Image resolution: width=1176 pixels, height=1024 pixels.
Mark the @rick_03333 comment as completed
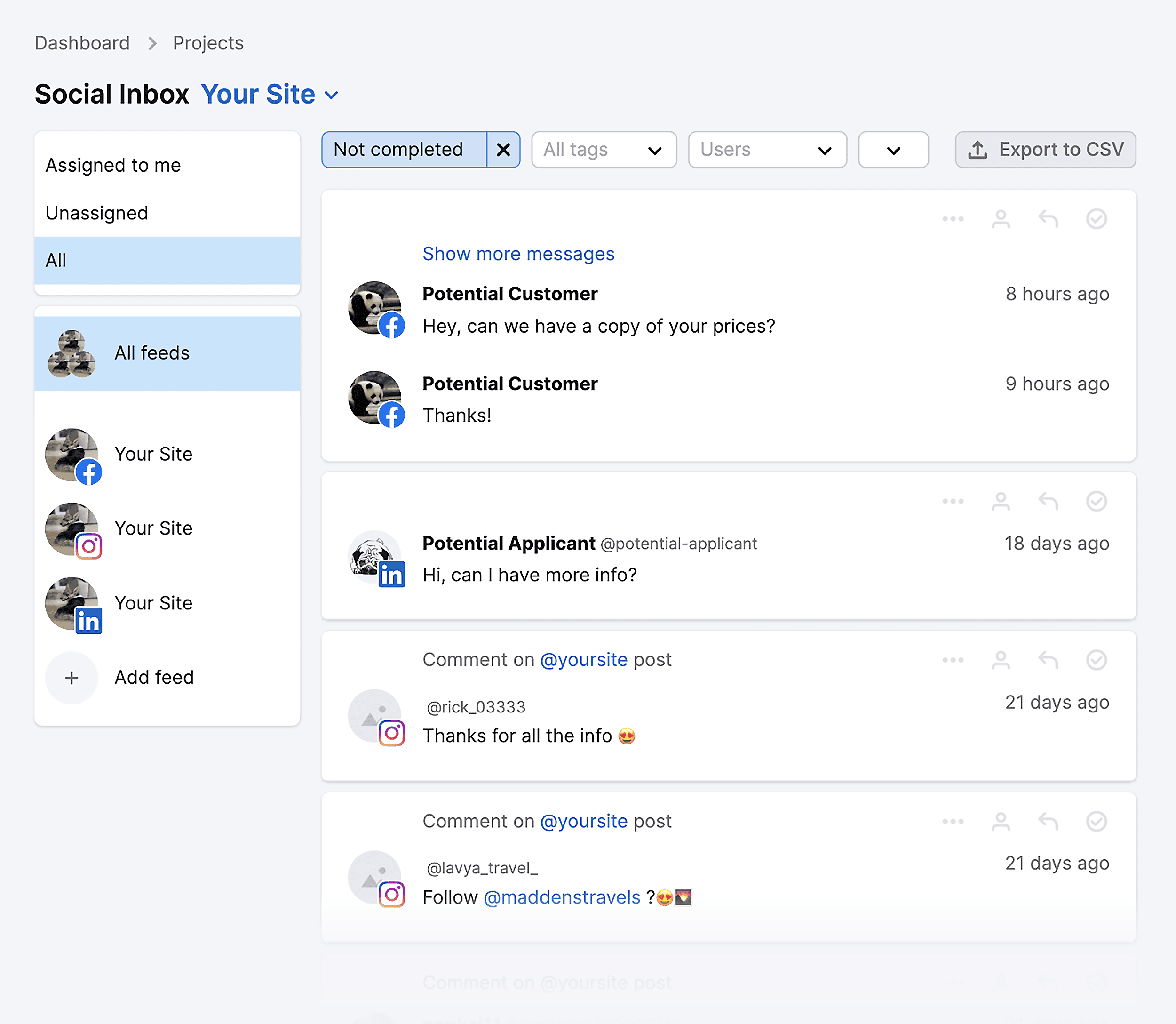point(1096,660)
